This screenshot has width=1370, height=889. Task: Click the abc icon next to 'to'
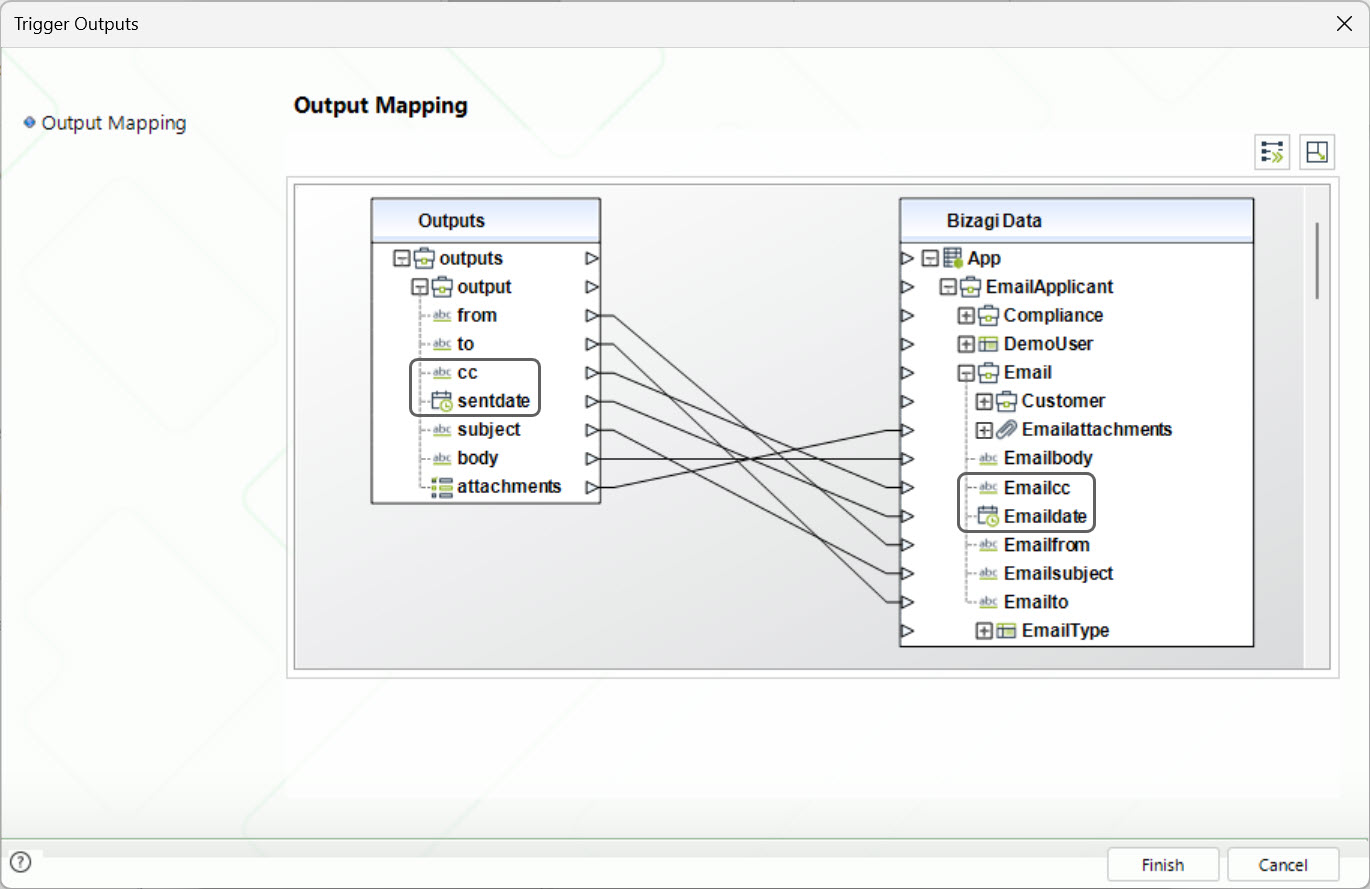coord(442,344)
